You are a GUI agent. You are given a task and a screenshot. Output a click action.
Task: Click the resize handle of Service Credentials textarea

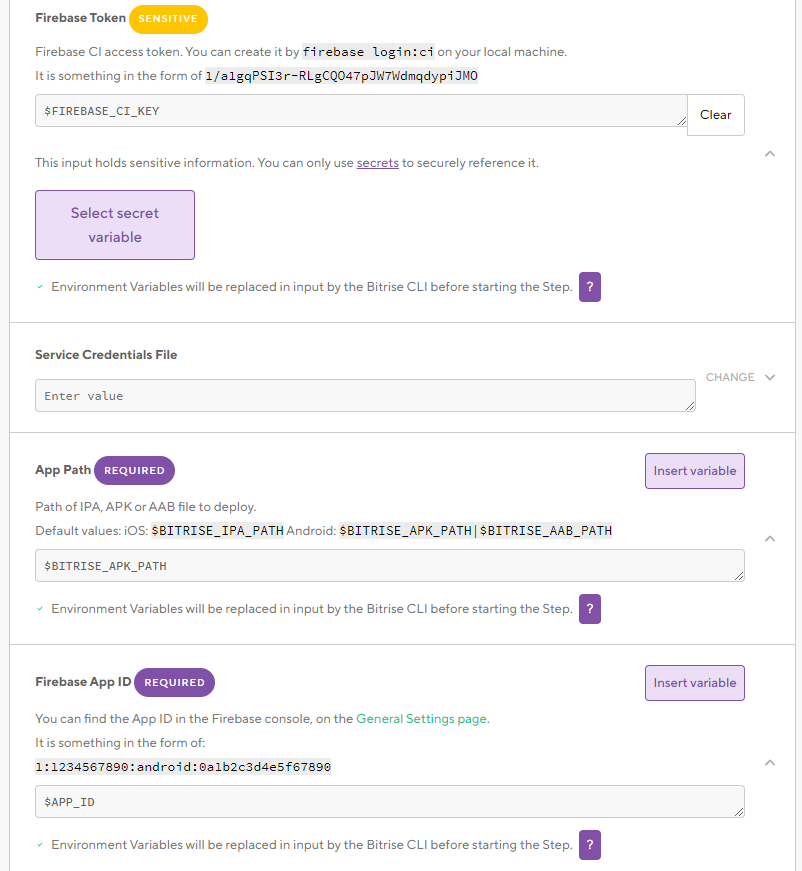tap(690, 406)
